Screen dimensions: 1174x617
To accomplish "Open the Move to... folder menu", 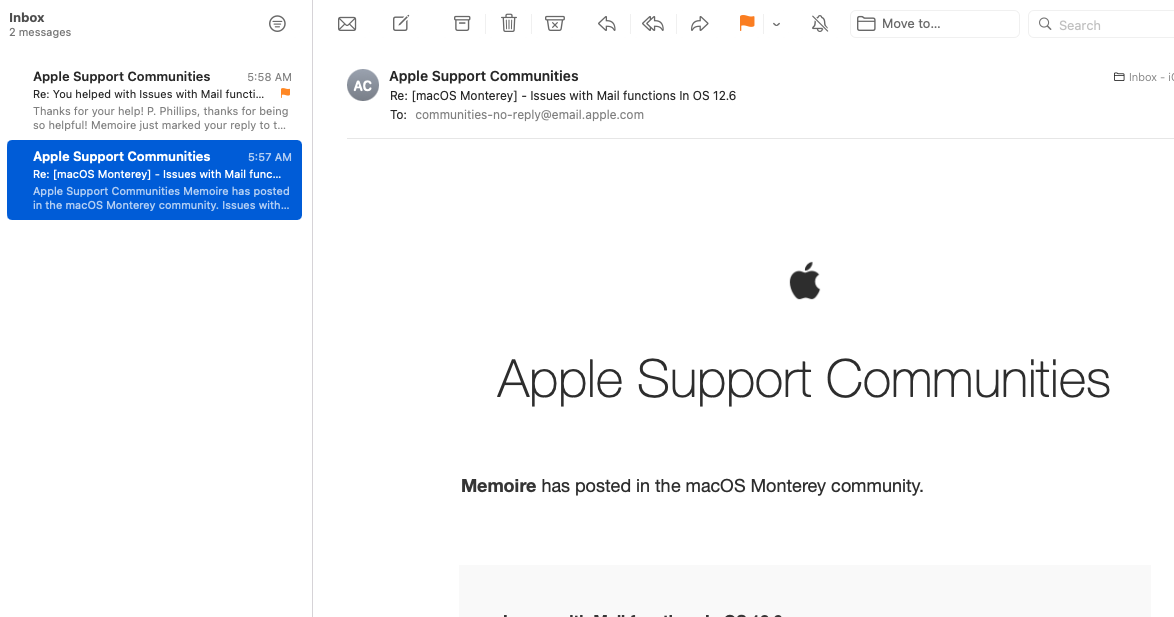I will tap(934, 24).
